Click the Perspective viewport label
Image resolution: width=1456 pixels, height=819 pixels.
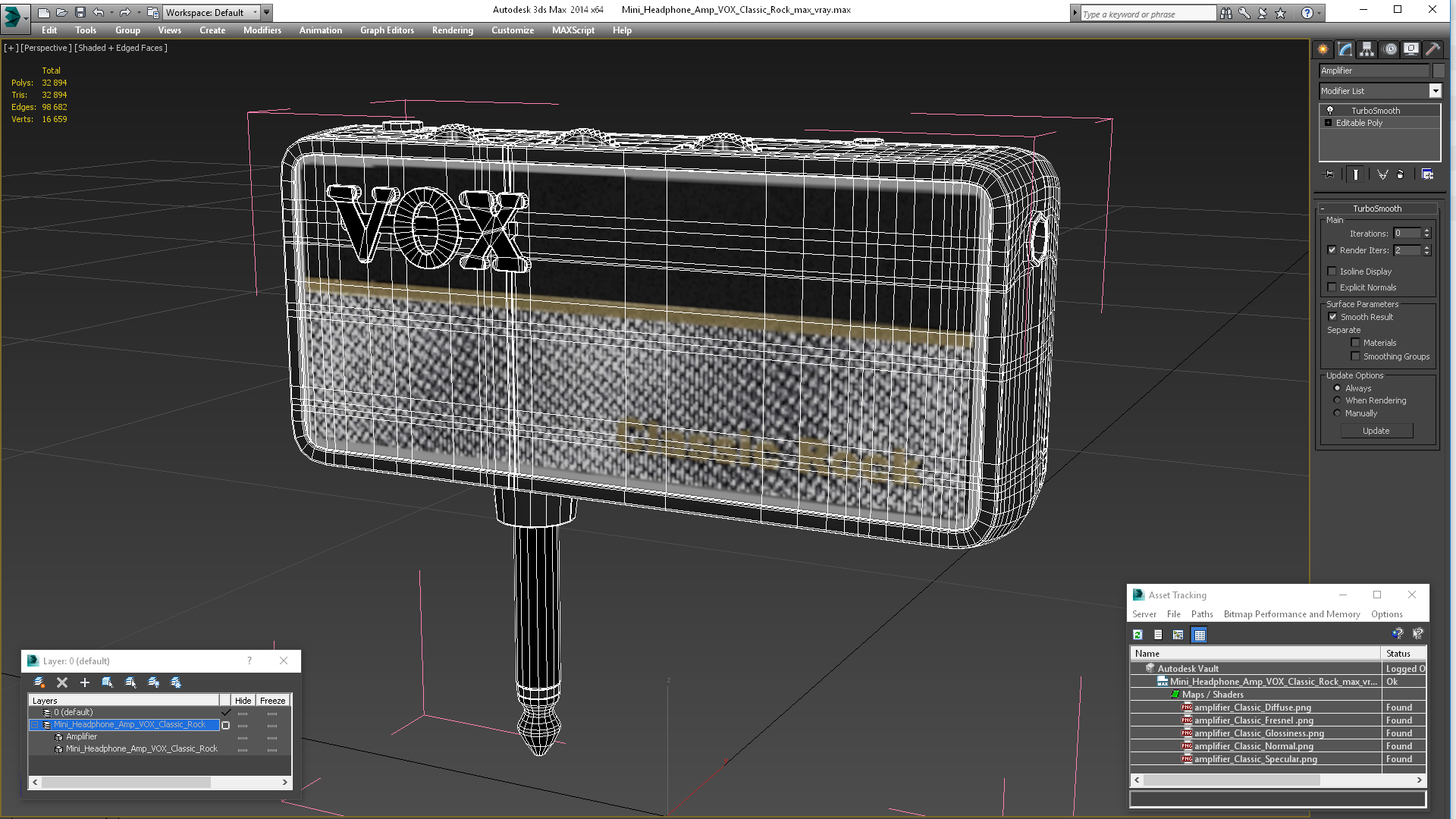pos(46,48)
